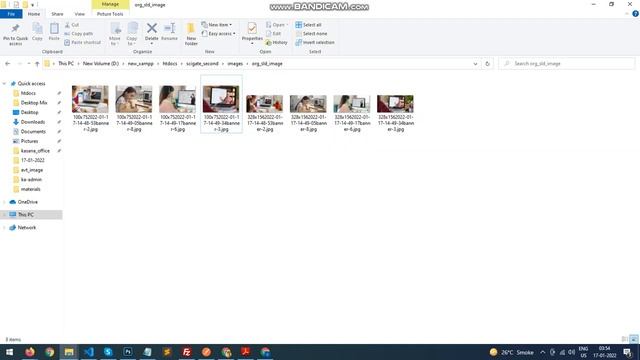
Task: Switch to the View ribbon tab
Action: (80, 14)
